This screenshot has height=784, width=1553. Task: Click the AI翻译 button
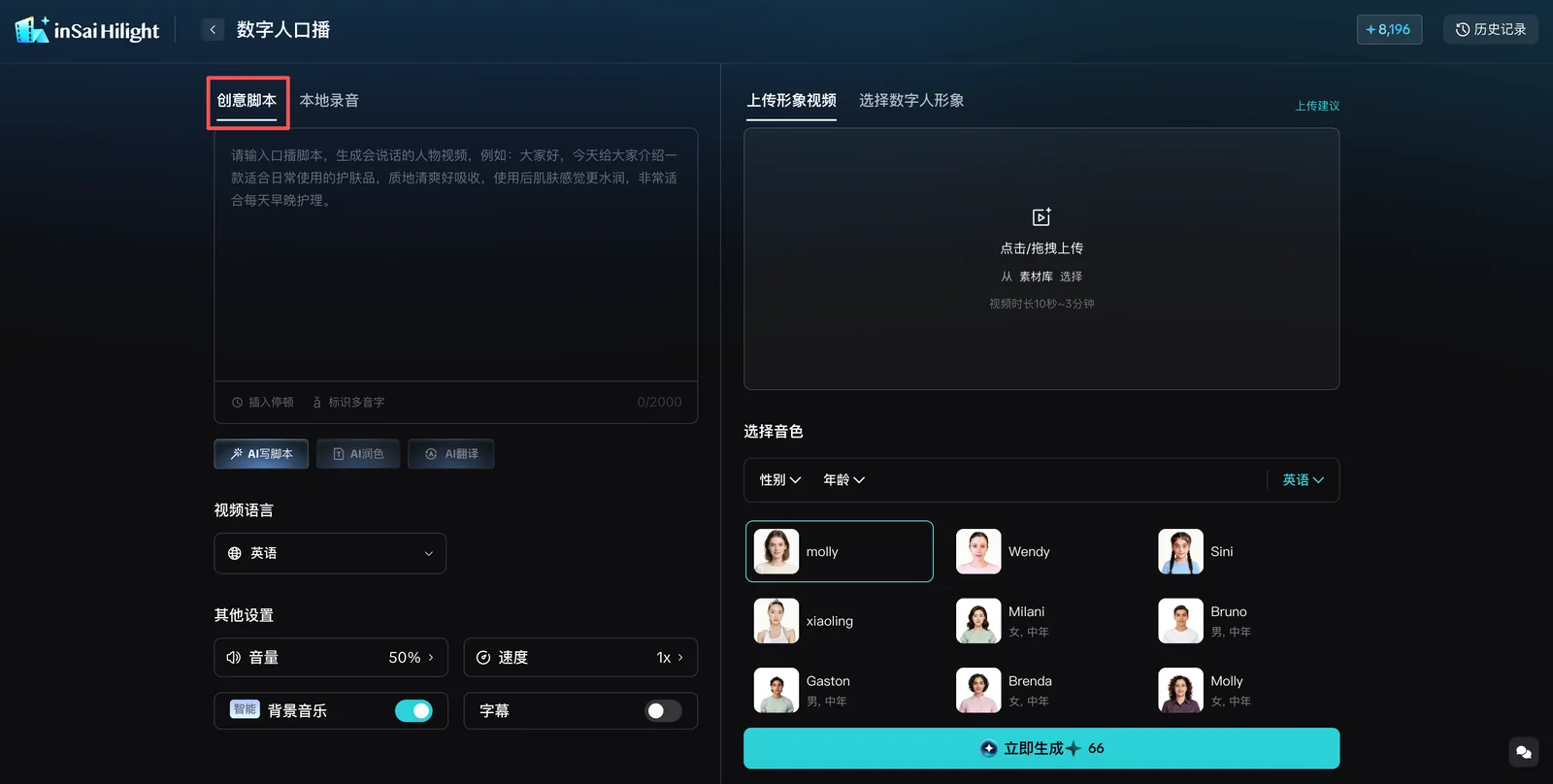point(451,454)
